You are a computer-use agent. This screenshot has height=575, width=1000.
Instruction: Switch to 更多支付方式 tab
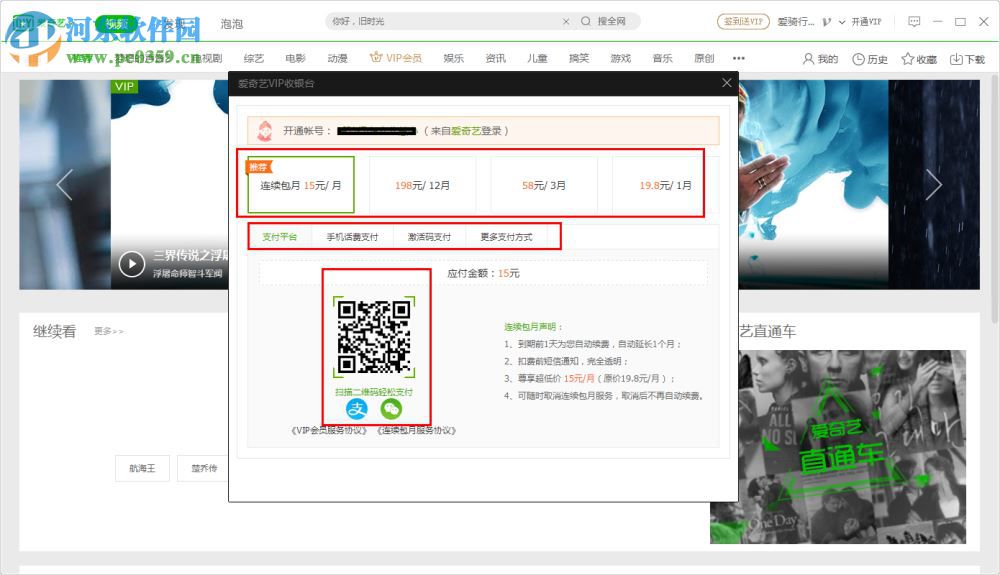[506, 237]
